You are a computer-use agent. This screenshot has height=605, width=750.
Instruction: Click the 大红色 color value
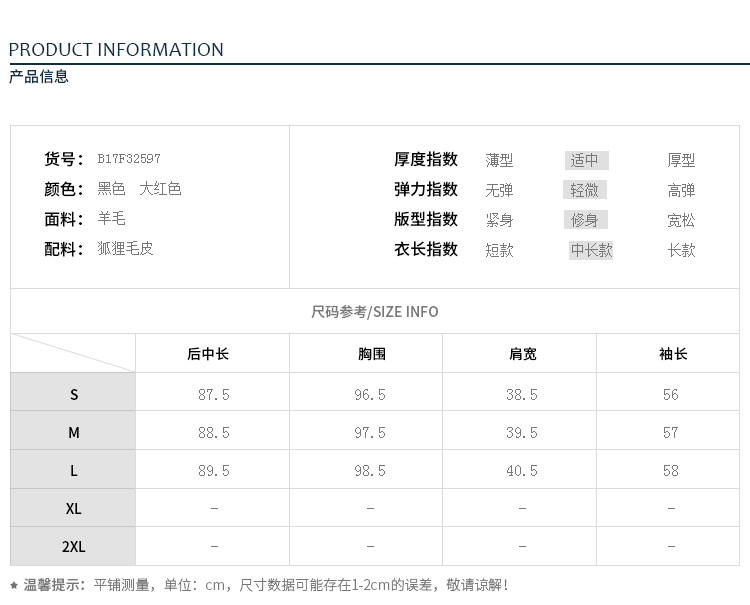coord(160,189)
